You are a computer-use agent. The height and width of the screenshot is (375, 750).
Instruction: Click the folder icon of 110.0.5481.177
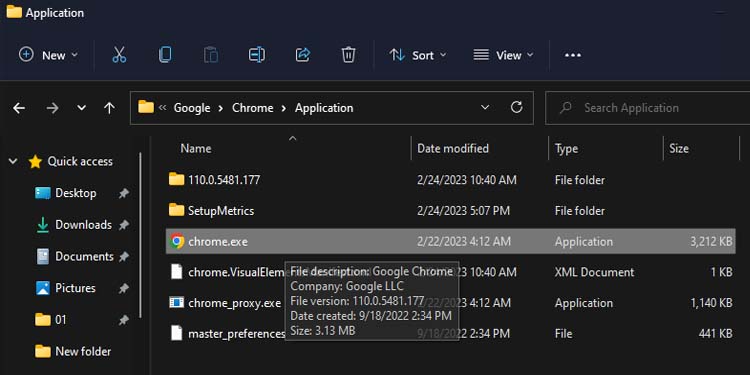click(x=177, y=180)
